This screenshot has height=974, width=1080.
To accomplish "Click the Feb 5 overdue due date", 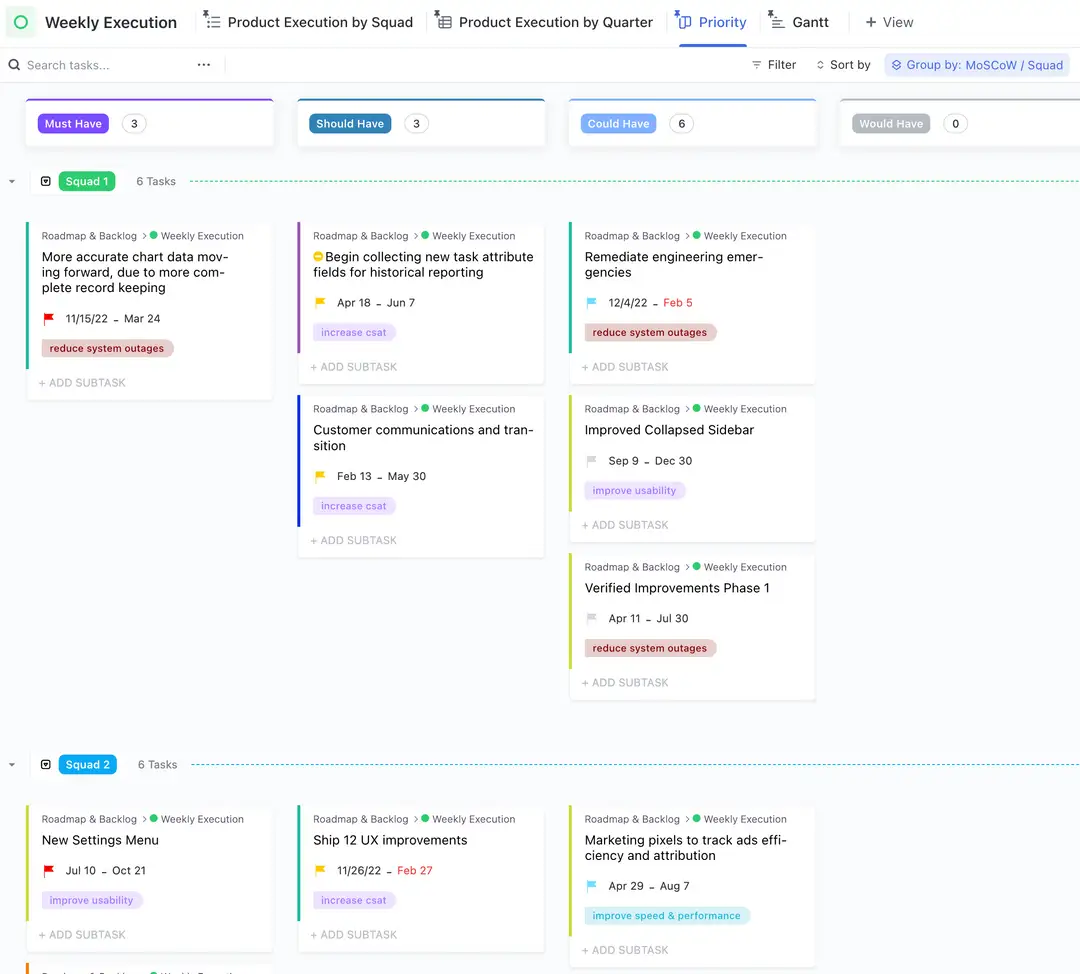I will (x=678, y=303).
